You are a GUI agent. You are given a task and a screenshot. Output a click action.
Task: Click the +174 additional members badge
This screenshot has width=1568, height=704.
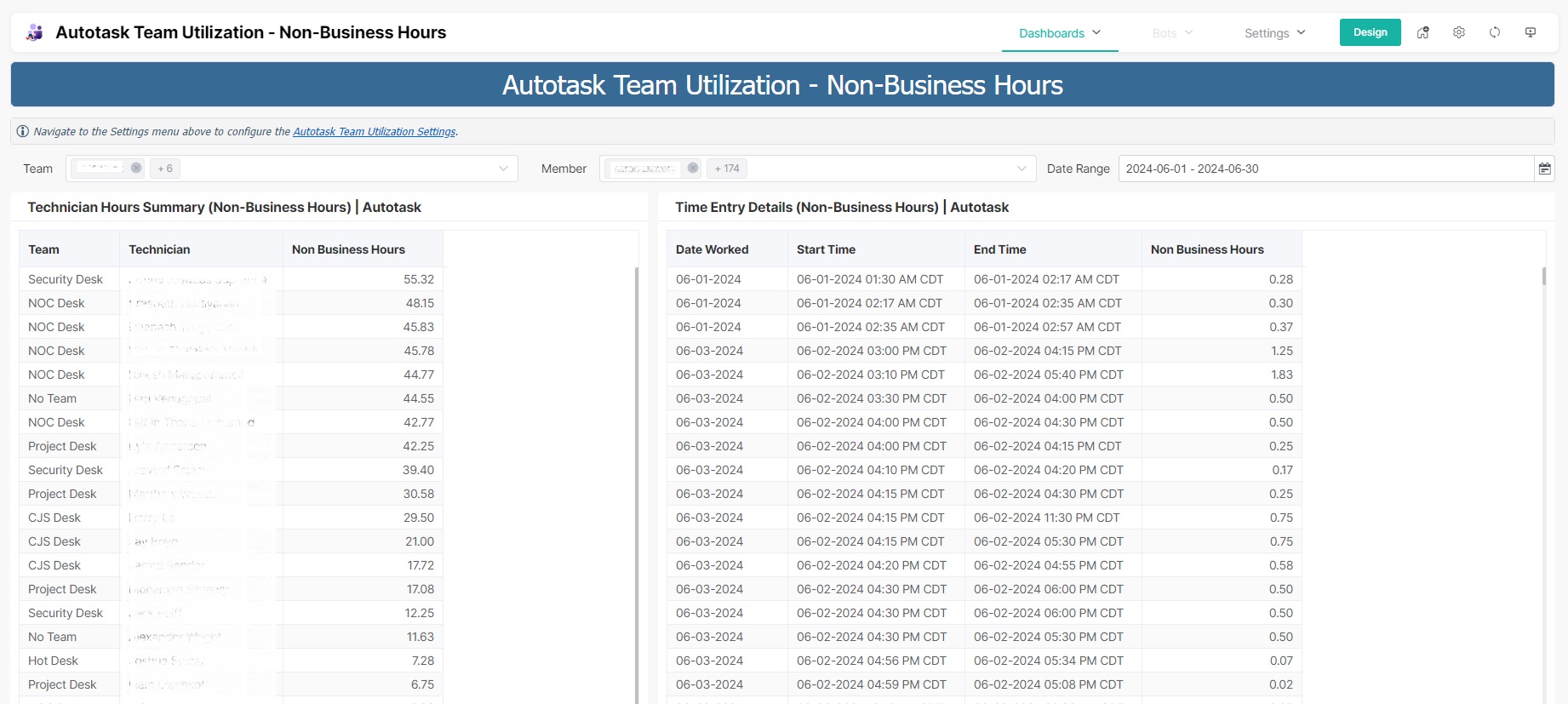tap(727, 169)
